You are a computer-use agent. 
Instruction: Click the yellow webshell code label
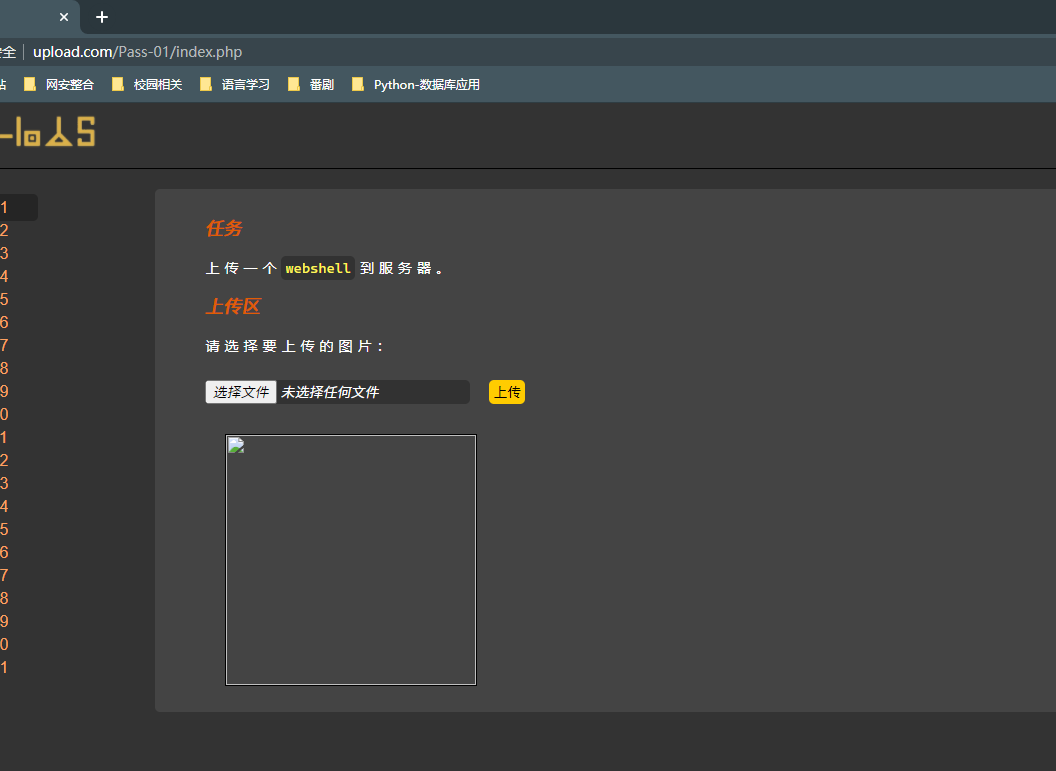(318, 268)
